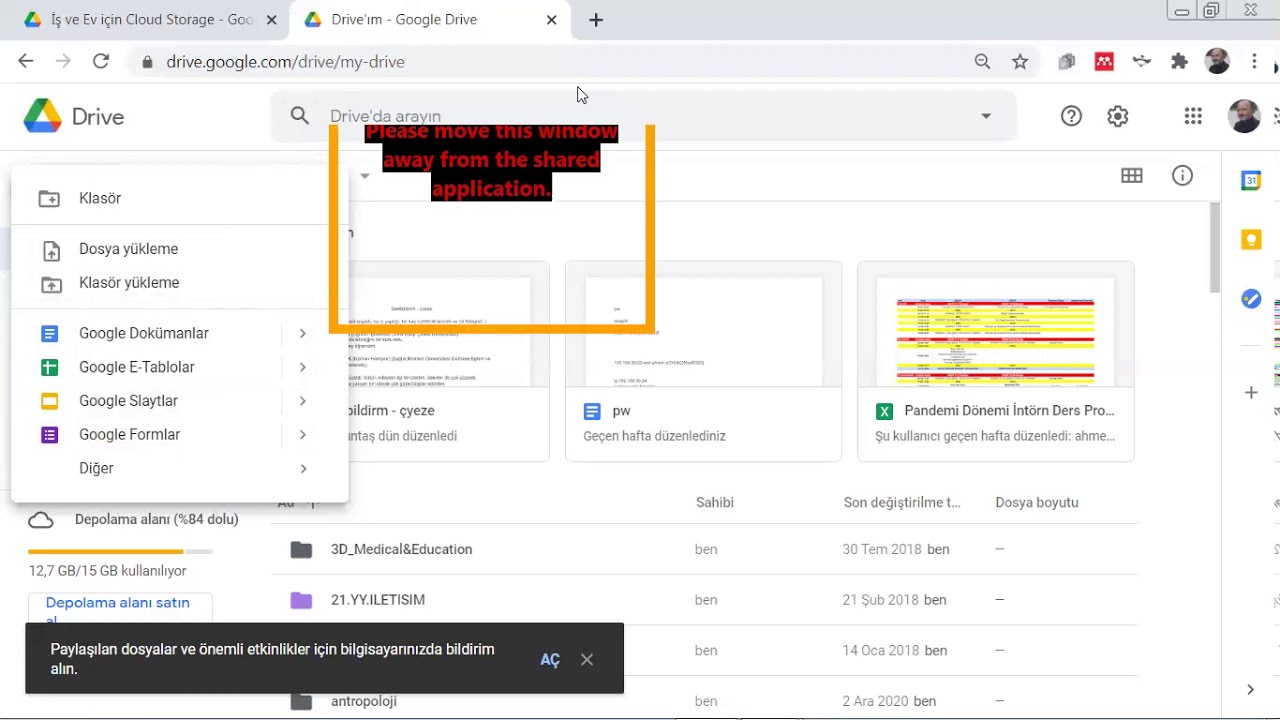Choose Klasör from the new menu
The width and height of the screenshot is (1280, 720).
[x=180, y=198]
